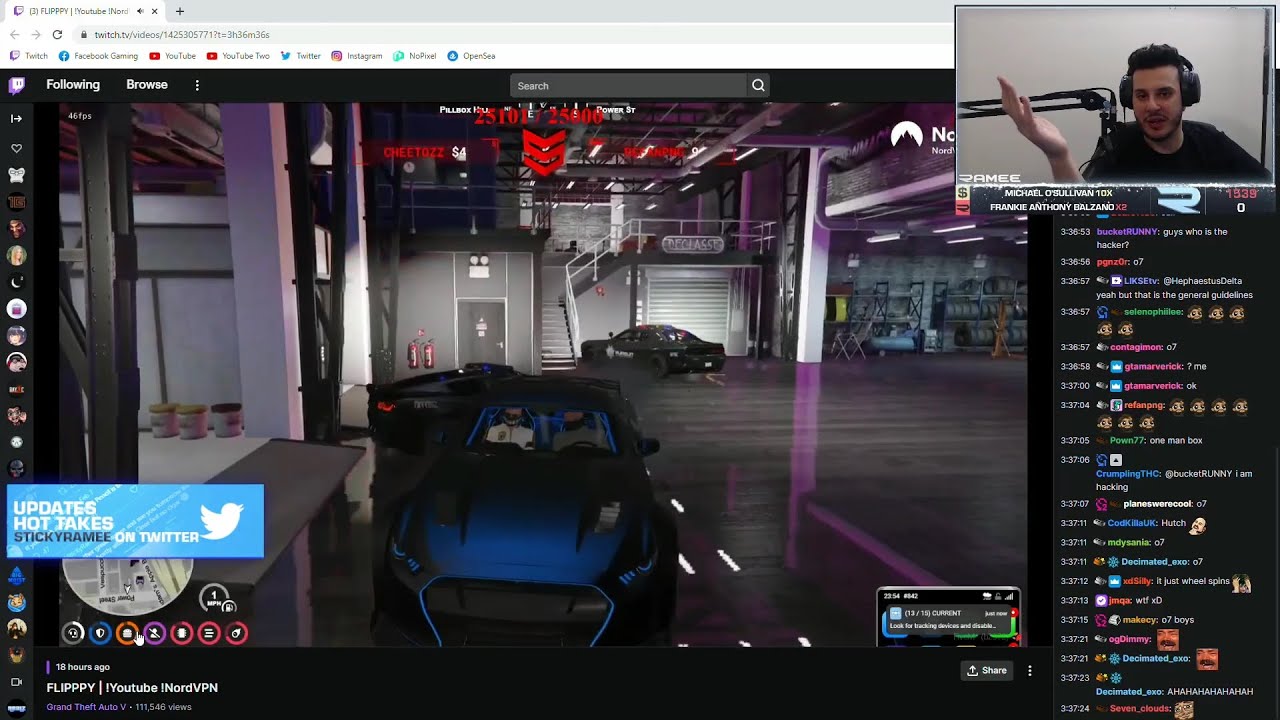Click username CodKillaUK in chat
The height and width of the screenshot is (720, 1280).
[1132, 523]
